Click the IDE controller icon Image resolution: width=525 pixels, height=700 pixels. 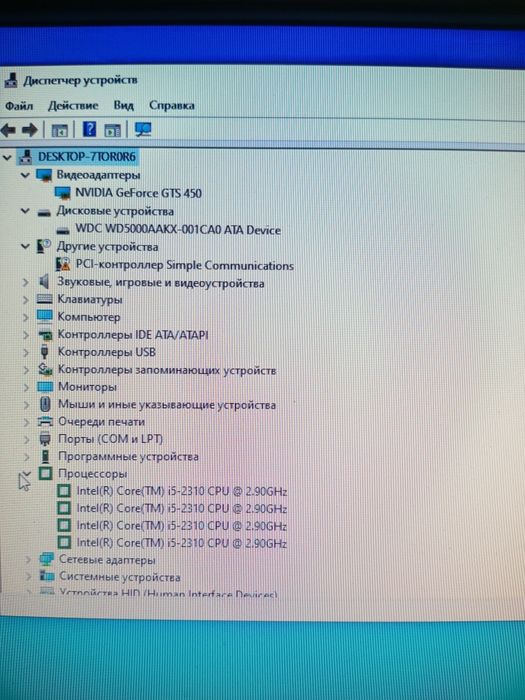[x=45, y=335]
